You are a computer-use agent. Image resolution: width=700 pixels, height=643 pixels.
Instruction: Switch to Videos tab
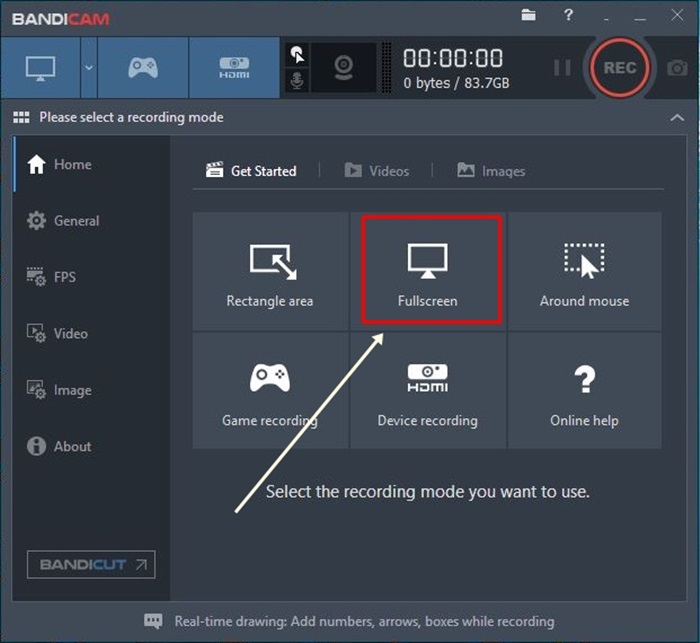pos(377,171)
